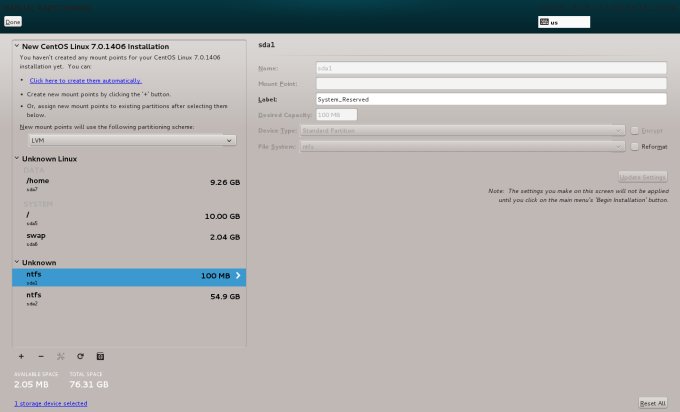
Task: Click the sda1 heading in the details pane
Action: pyautogui.click(x=267, y=45)
